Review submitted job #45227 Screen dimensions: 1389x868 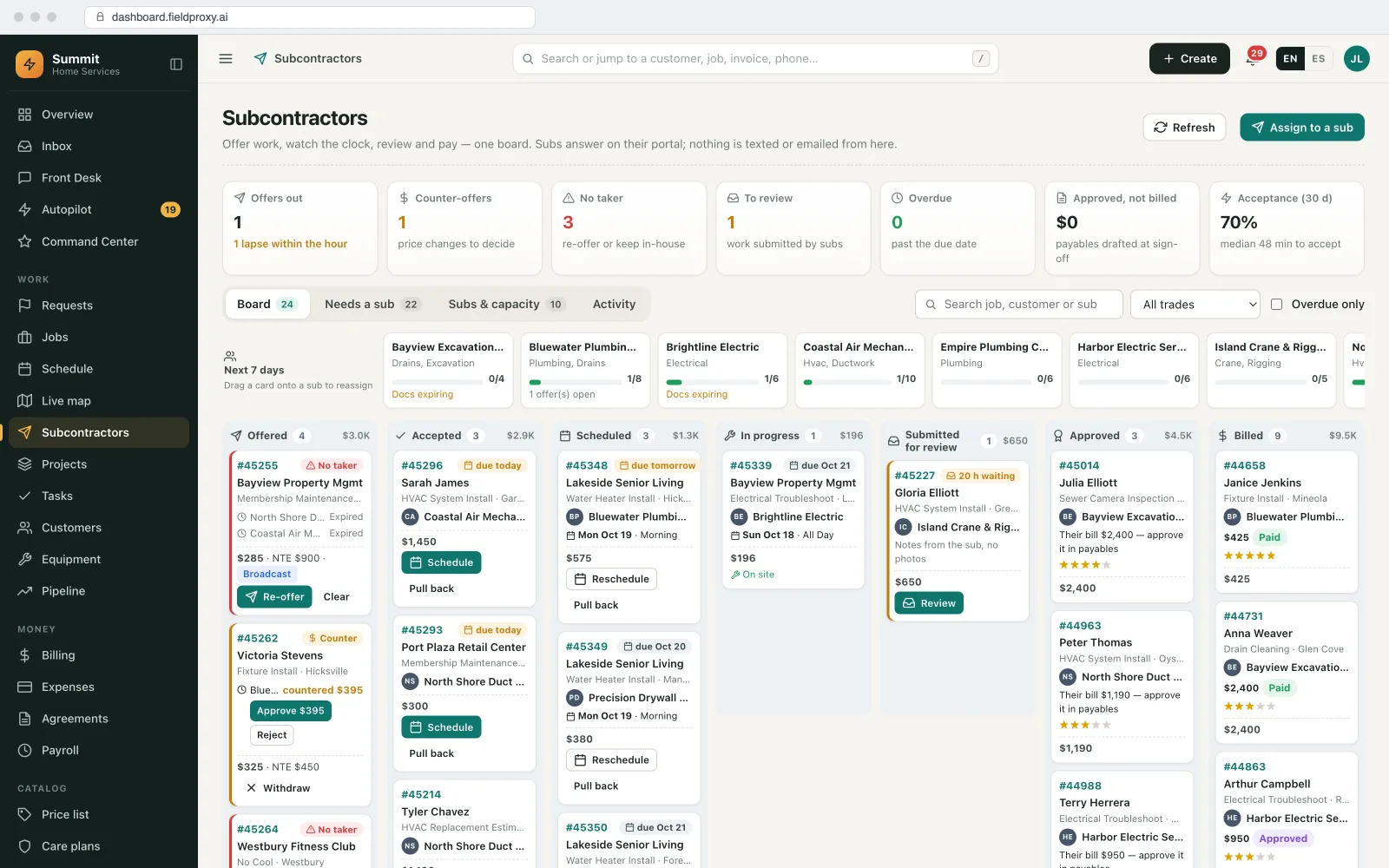click(x=929, y=603)
